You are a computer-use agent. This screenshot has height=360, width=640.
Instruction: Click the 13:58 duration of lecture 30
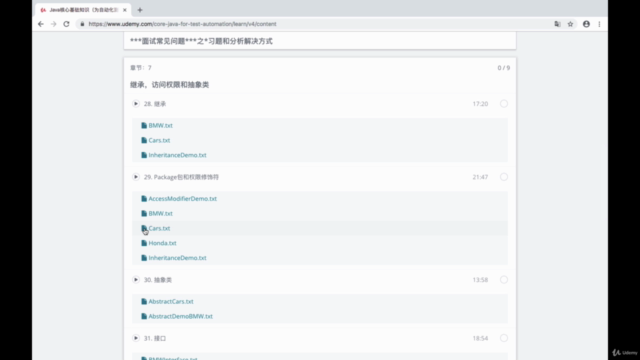point(480,280)
